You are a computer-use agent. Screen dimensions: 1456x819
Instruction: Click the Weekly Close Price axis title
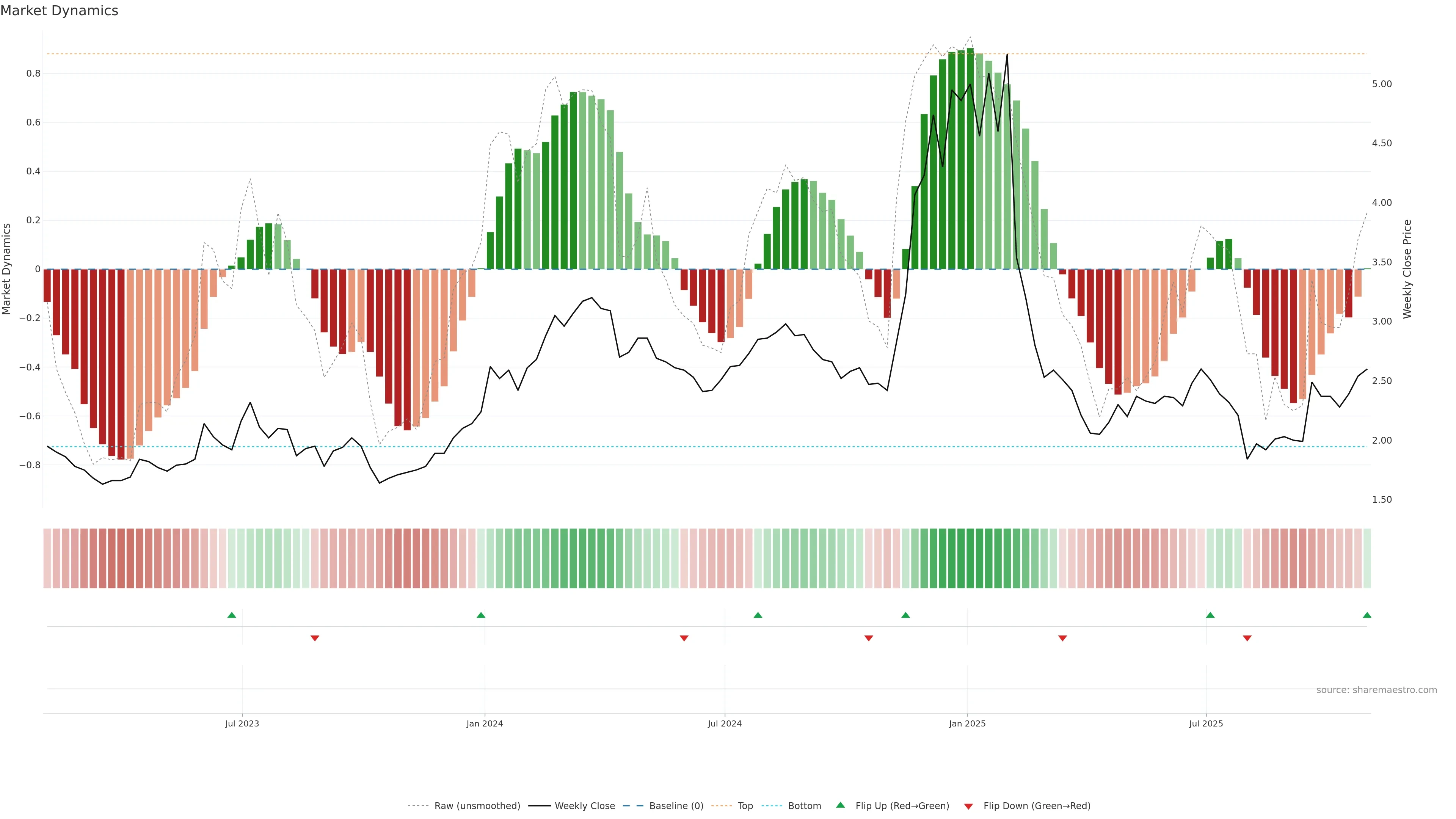click(x=1407, y=269)
